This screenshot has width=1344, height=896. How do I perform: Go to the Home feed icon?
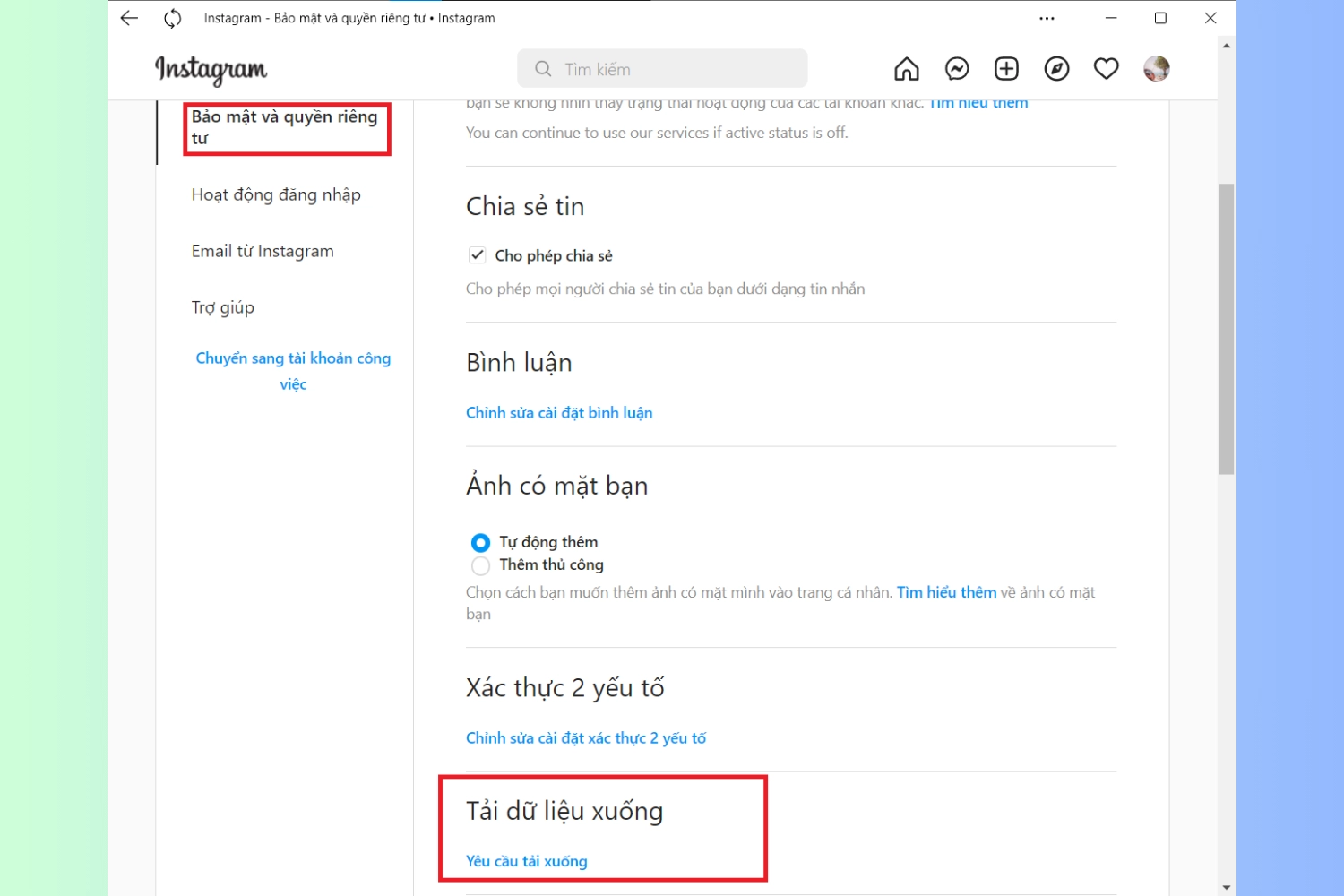907,69
